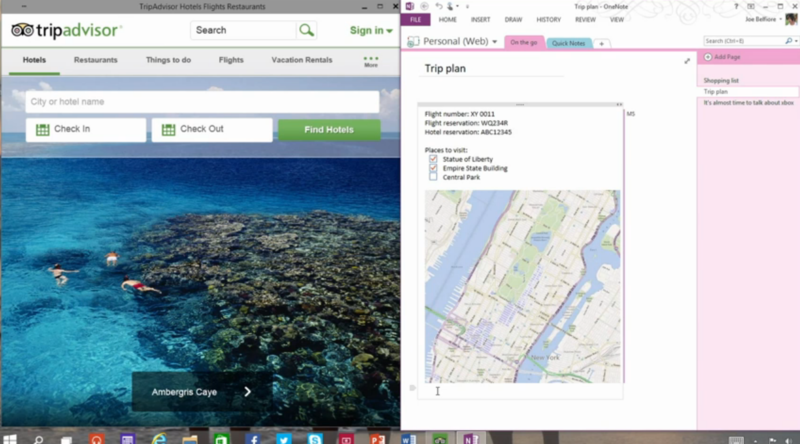Select the On the go section tab
This screenshot has height=444, width=800.
tap(524, 42)
